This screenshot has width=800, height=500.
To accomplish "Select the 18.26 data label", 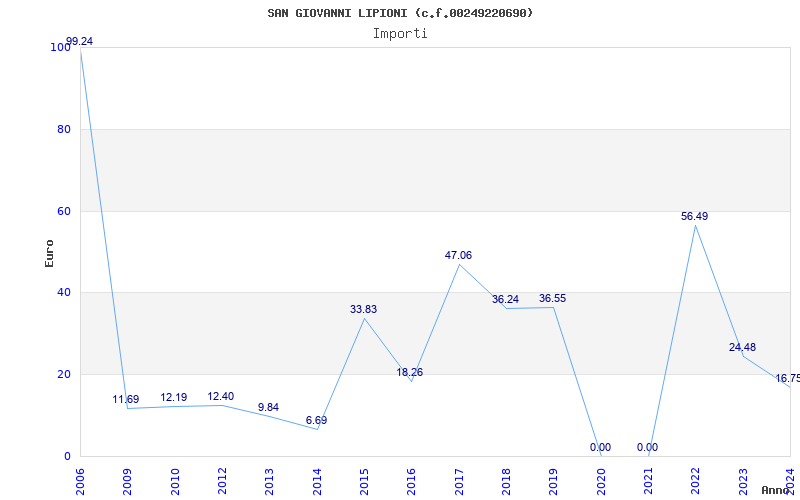I will 410,372.
